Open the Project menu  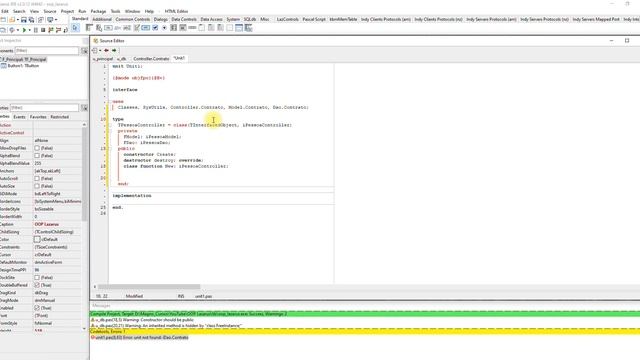[x=67, y=11]
